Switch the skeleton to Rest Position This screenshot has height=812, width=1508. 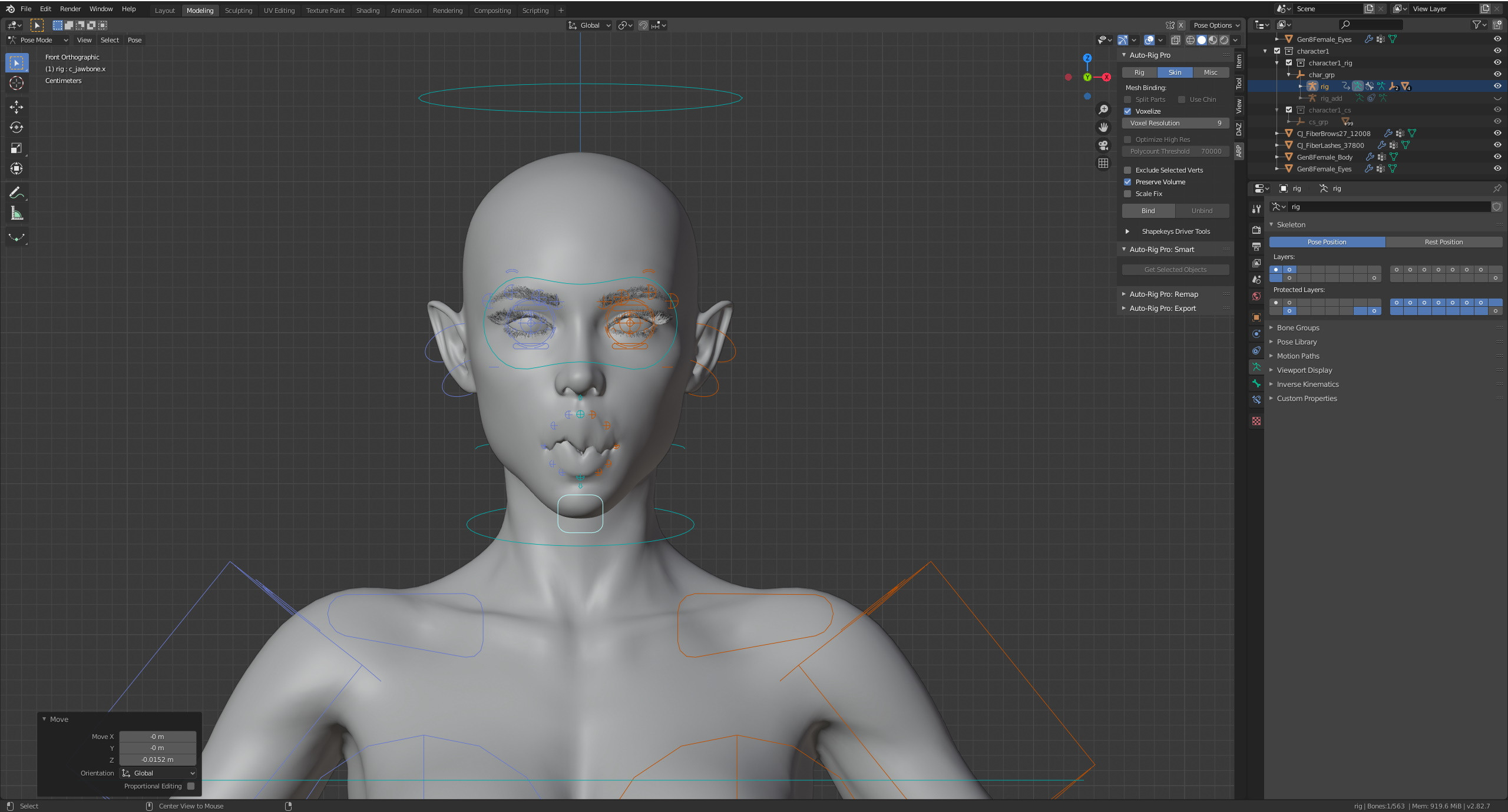click(x=1444, y=242)
